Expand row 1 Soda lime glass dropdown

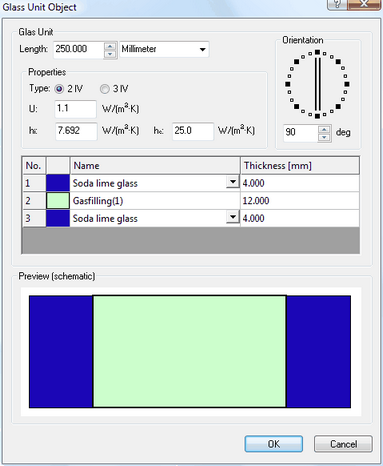[233, 182]
